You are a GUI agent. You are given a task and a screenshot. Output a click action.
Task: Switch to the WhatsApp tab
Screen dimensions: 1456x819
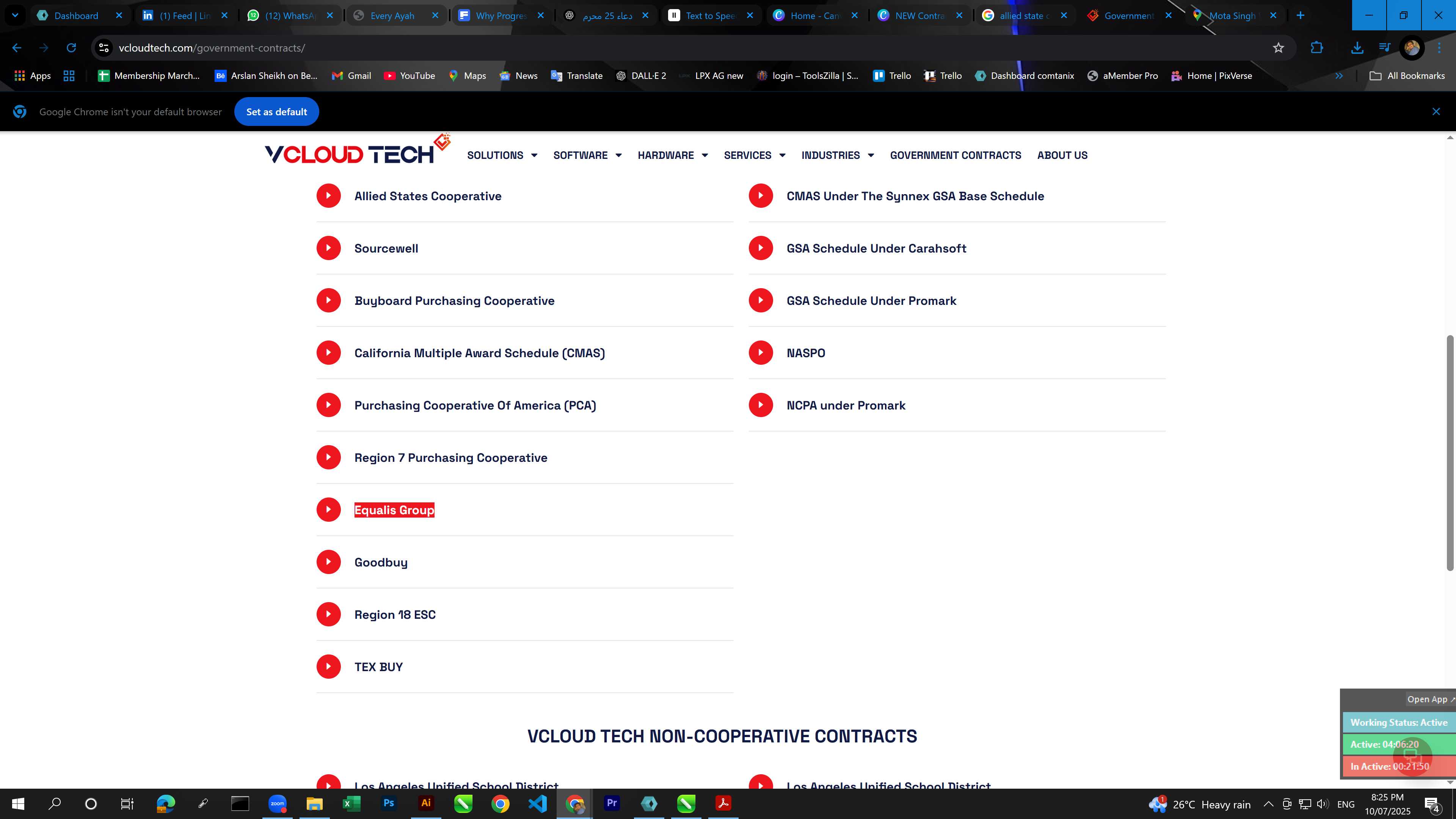290,15
